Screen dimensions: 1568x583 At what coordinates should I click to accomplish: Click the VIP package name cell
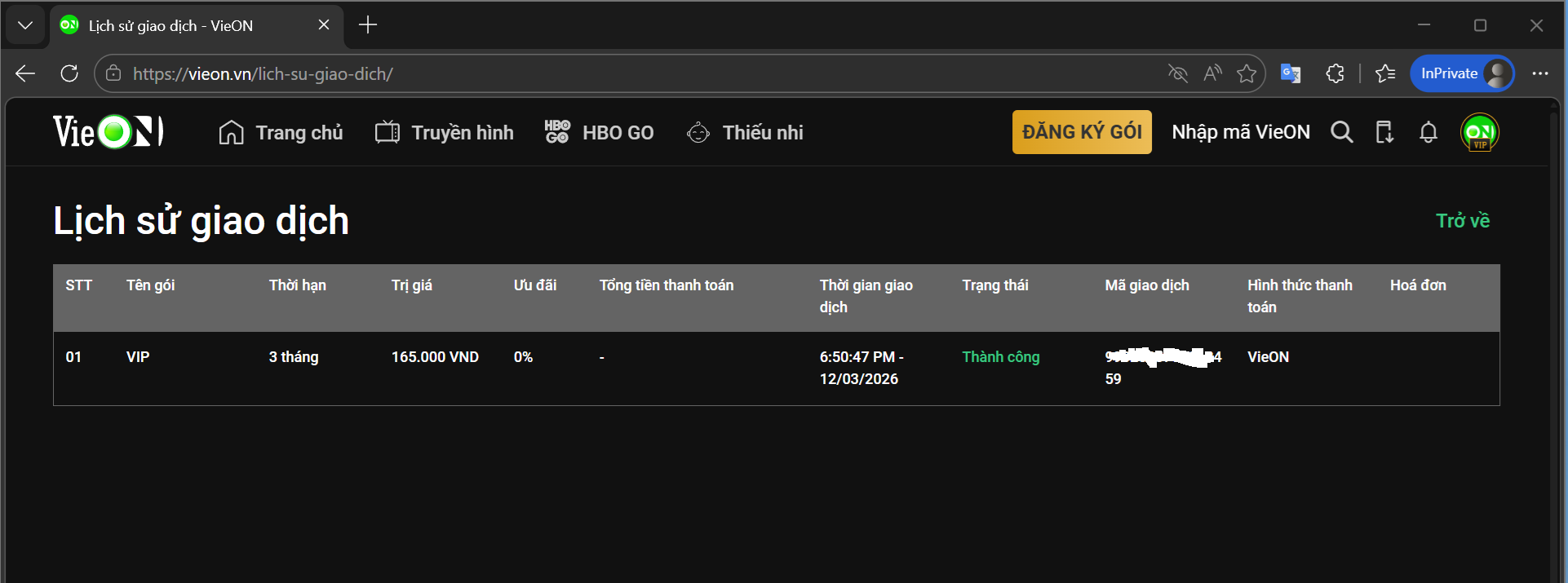coord(138,357)
